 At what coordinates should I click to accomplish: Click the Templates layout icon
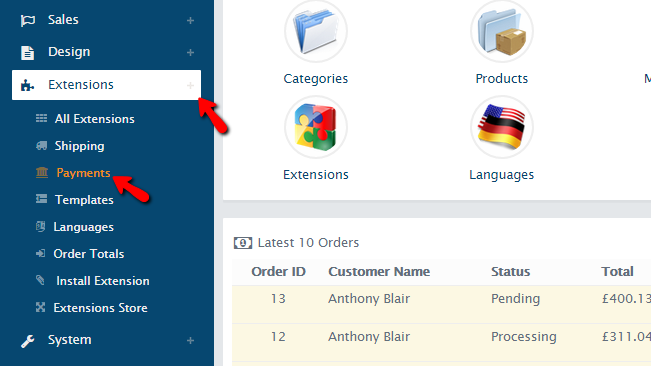41,199
